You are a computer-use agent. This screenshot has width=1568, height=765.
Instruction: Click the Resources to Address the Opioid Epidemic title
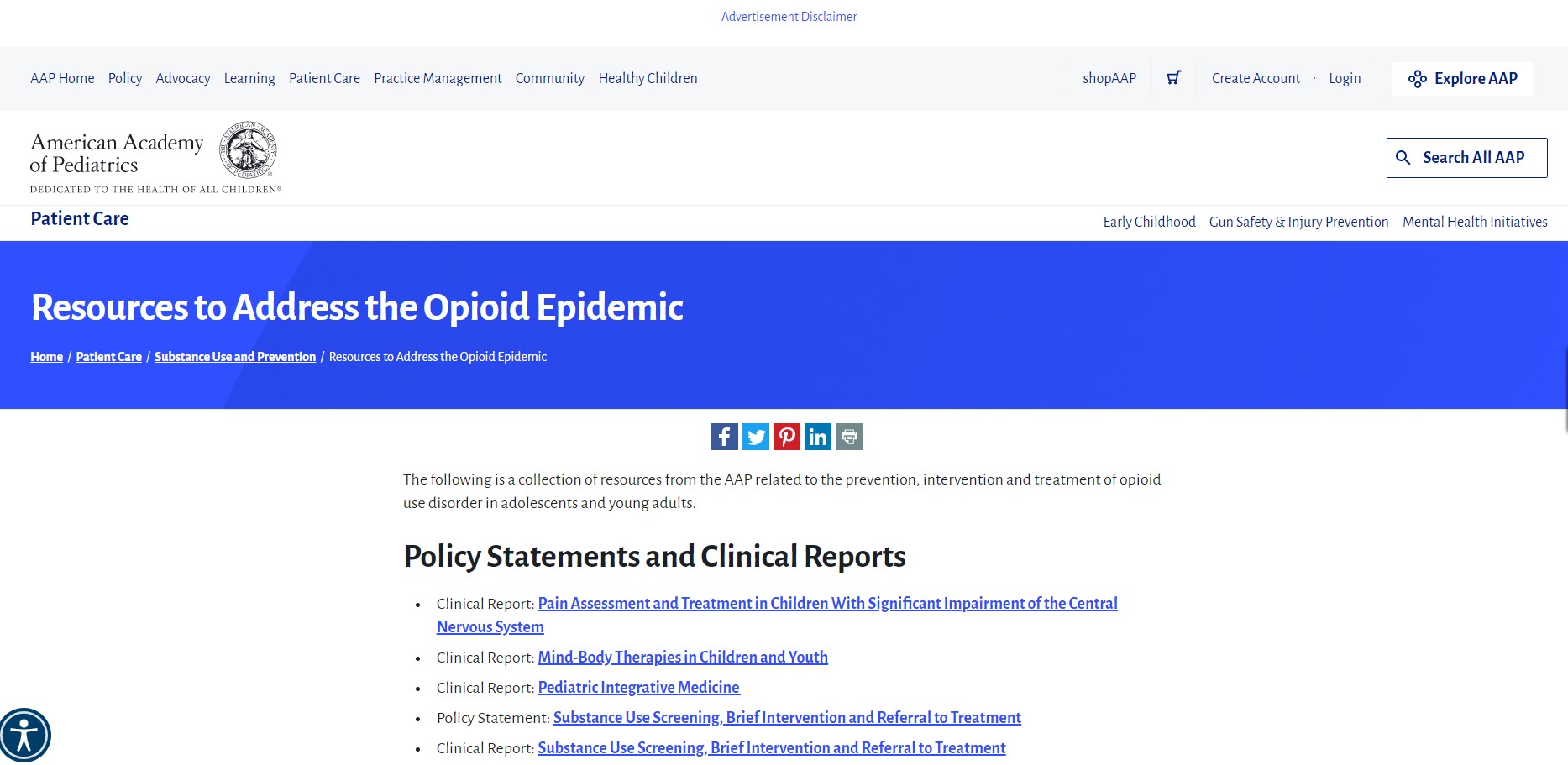pos(357,307)
